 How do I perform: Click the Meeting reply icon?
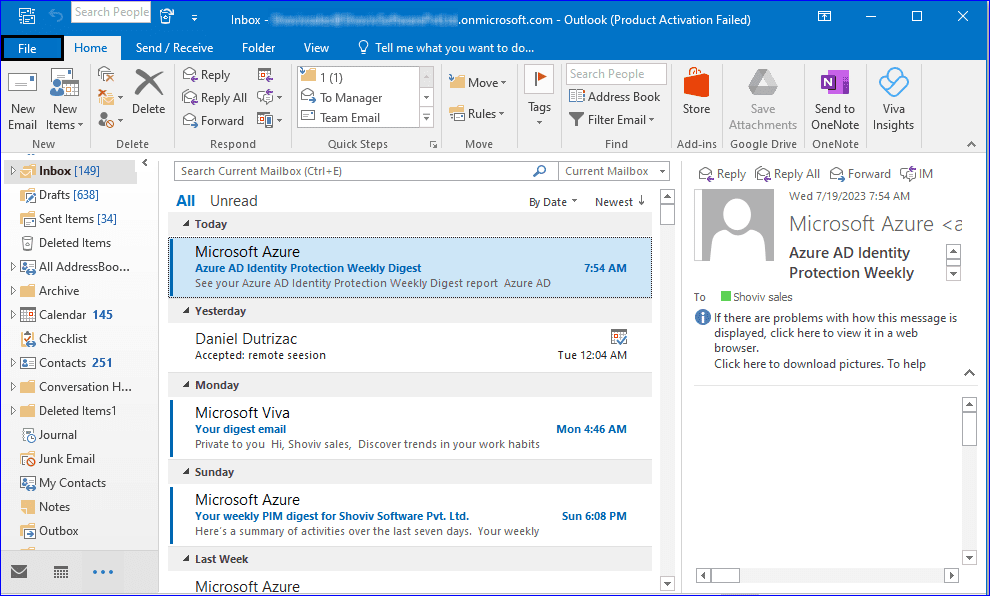[x=265, y=75]
